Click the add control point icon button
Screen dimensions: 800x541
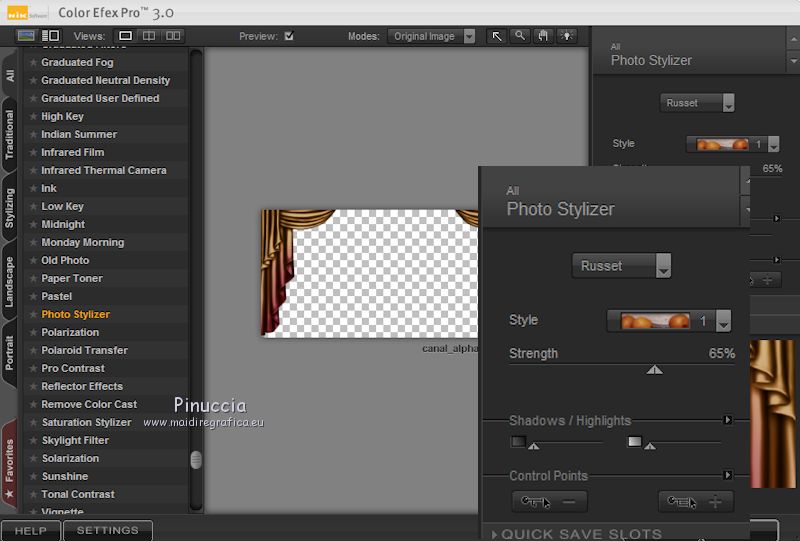pyautogui.click(x=696, y=502)
